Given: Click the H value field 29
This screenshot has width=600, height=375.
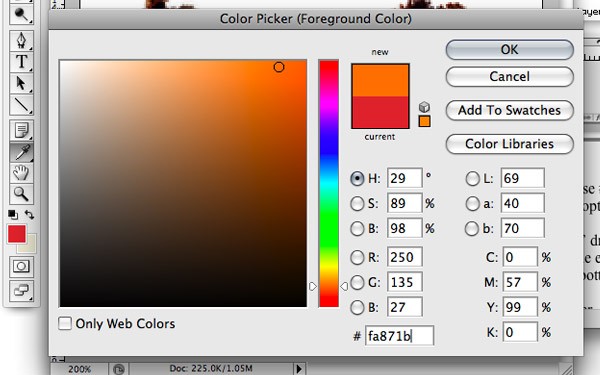Looking at the screenshot, I should (x=404, y=178).
